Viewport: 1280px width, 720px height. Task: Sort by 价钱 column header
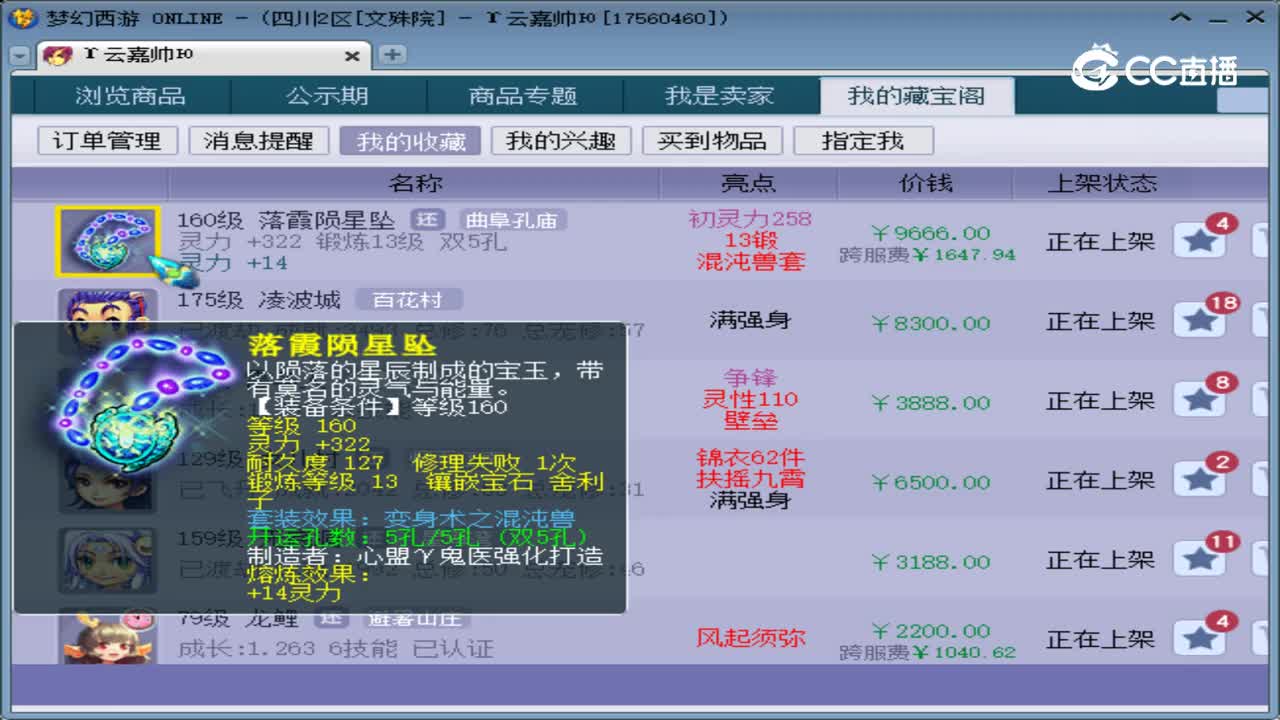click(925, 183)
